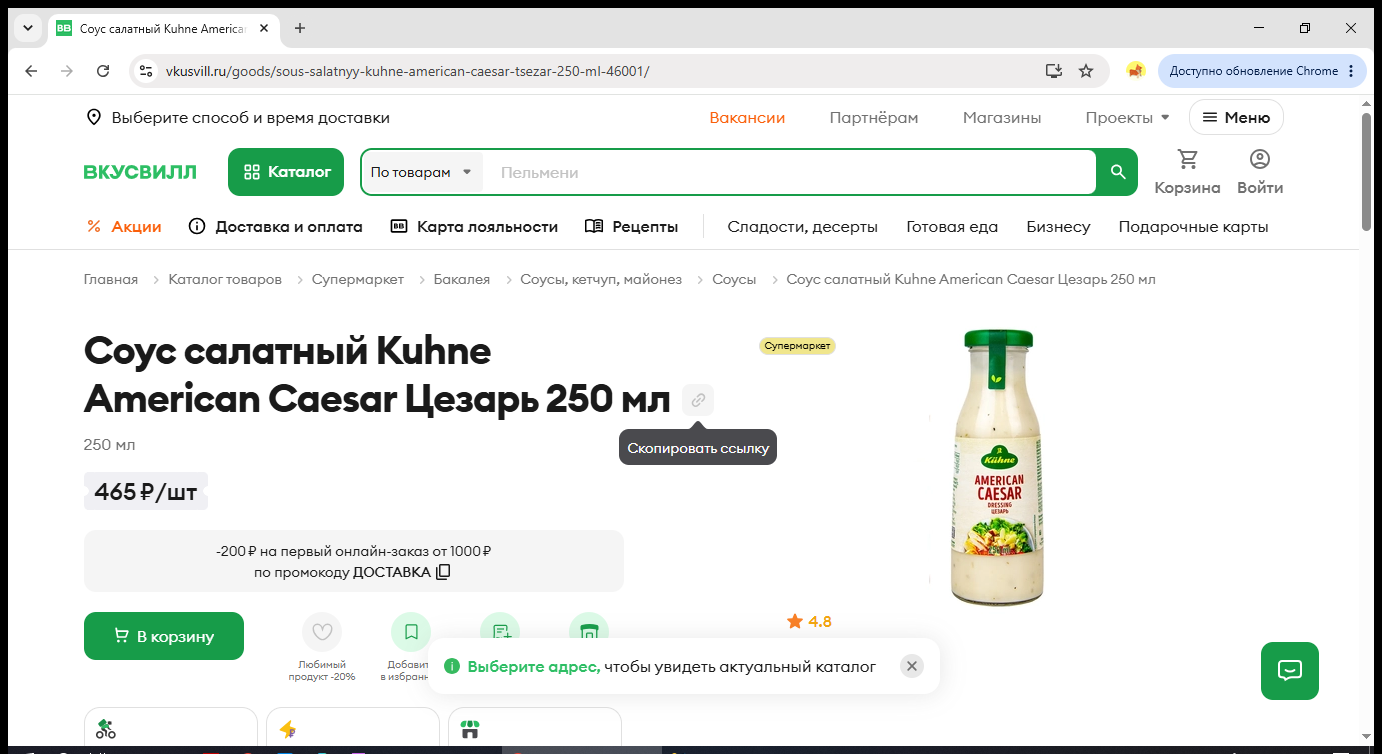Open the Магазины link
Viewport: 1382px width, 754px height.
click(1002, 118)
